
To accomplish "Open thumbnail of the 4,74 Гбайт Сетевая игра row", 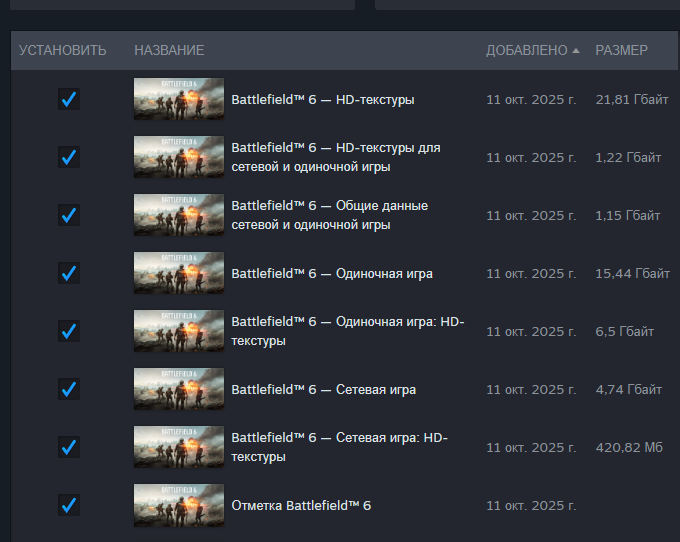I will 179,389.
